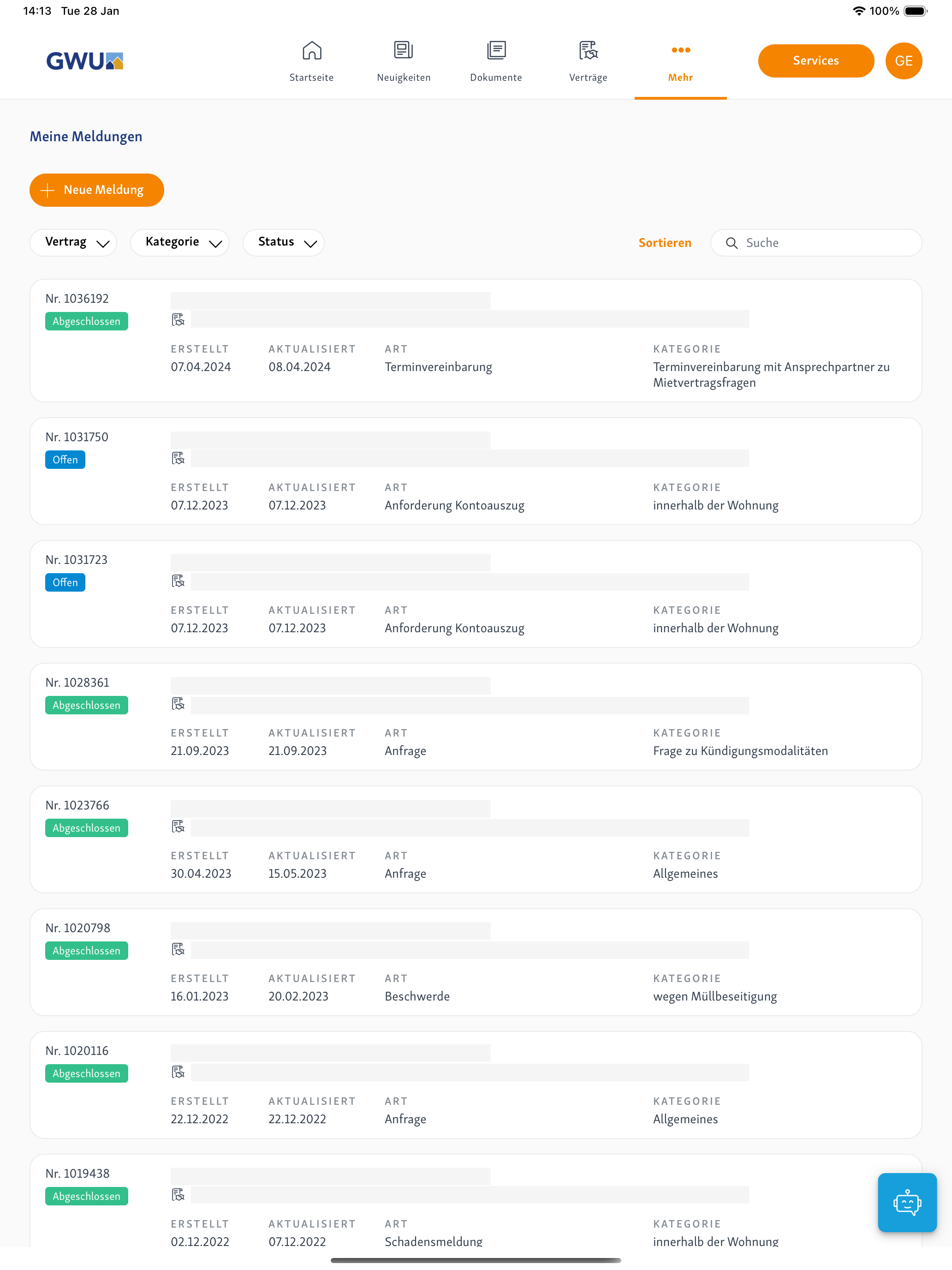Image resolution: width=952 pixels, height=1270 pixels.
Task: Open report Nr. 1020116
Action: click(x=476, y=1086)
